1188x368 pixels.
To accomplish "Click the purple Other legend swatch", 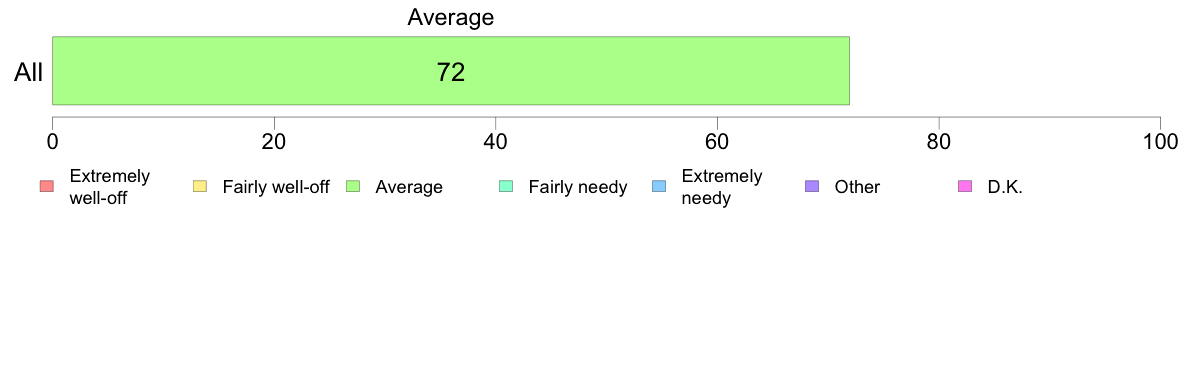I will click(x=812, y=187).
